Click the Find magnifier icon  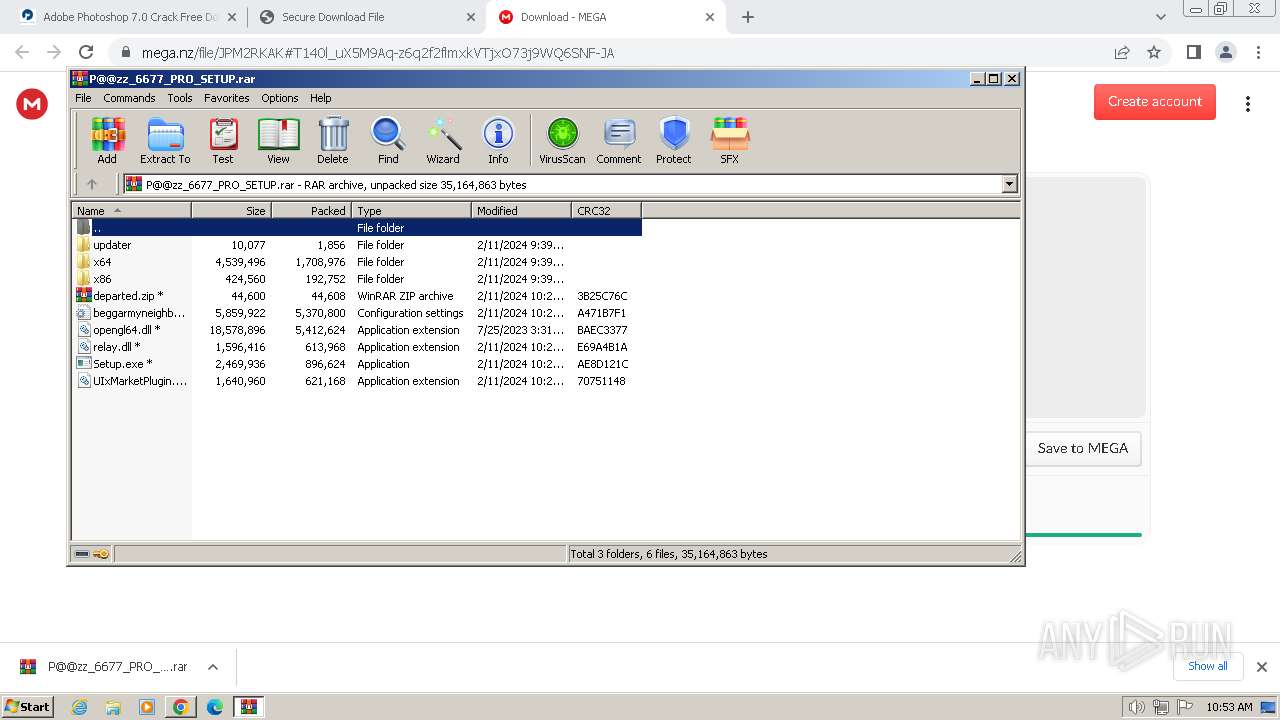(x=388, y=141)
